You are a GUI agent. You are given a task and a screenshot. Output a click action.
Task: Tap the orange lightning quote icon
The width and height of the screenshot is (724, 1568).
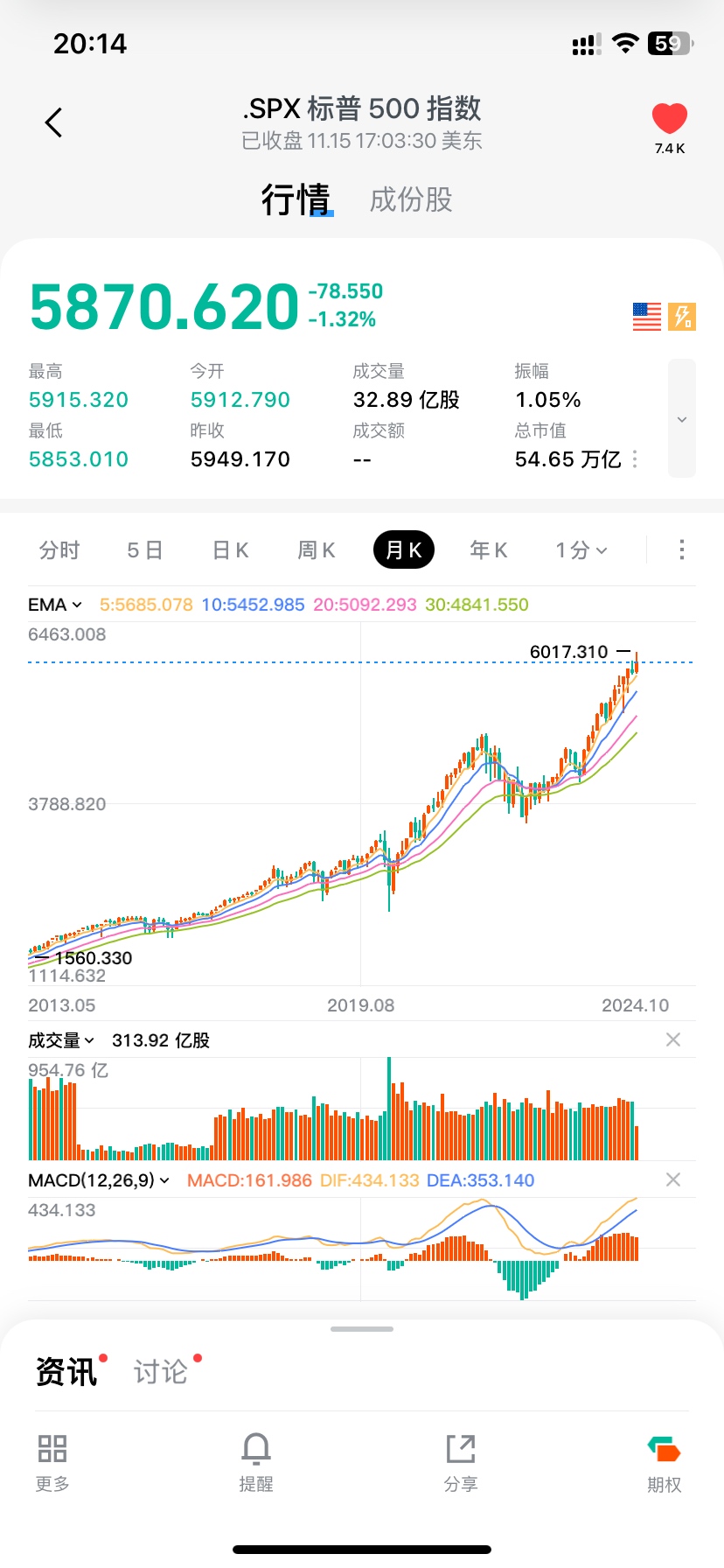click(682, 317)
